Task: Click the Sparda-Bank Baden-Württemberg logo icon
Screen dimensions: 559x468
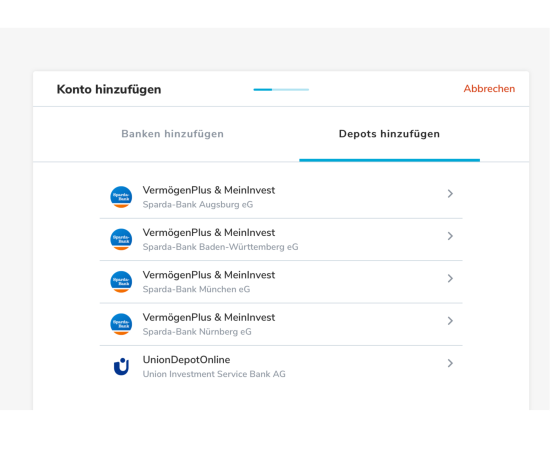Action: (121, 239)
